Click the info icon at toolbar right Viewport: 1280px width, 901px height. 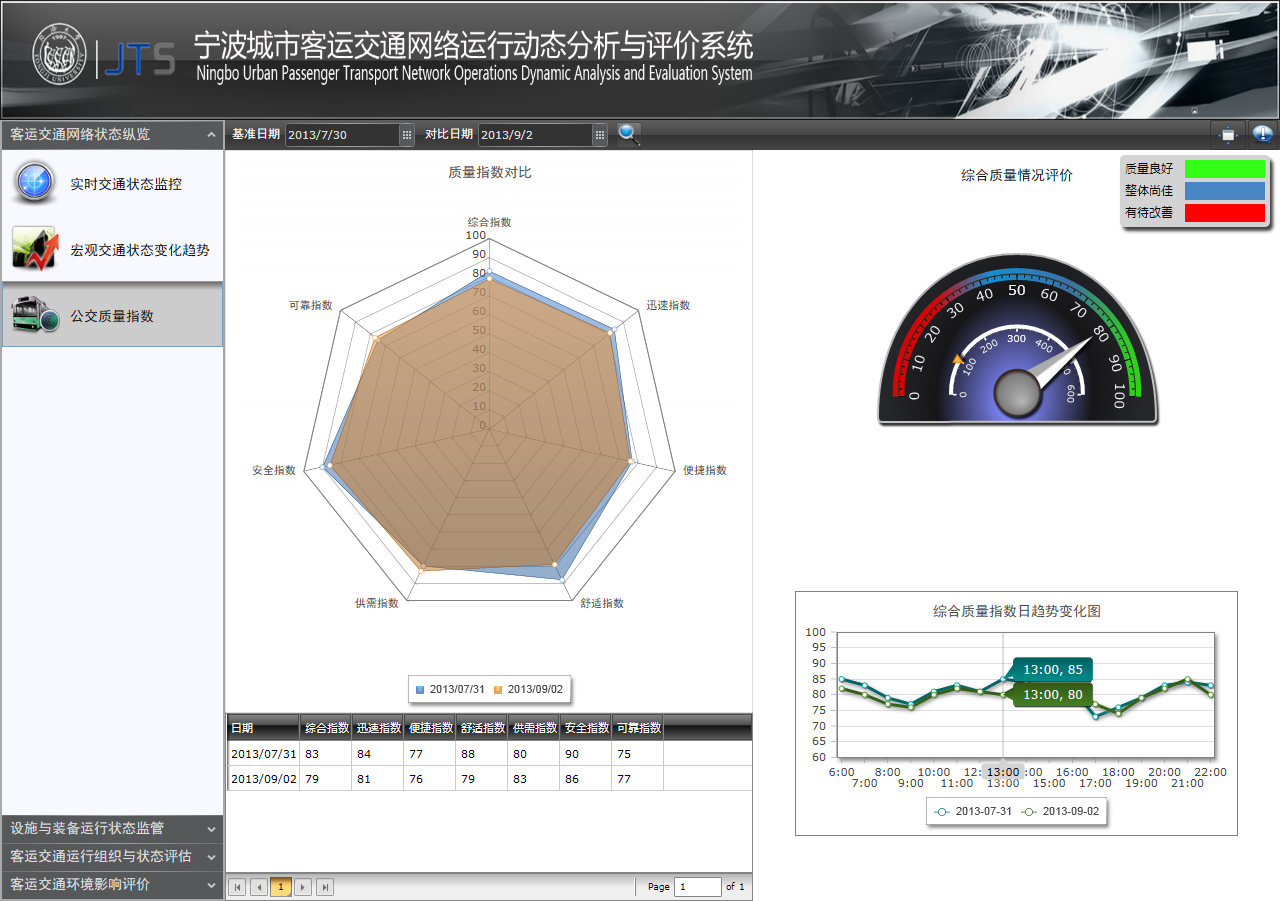click(x=1263, y=134)
